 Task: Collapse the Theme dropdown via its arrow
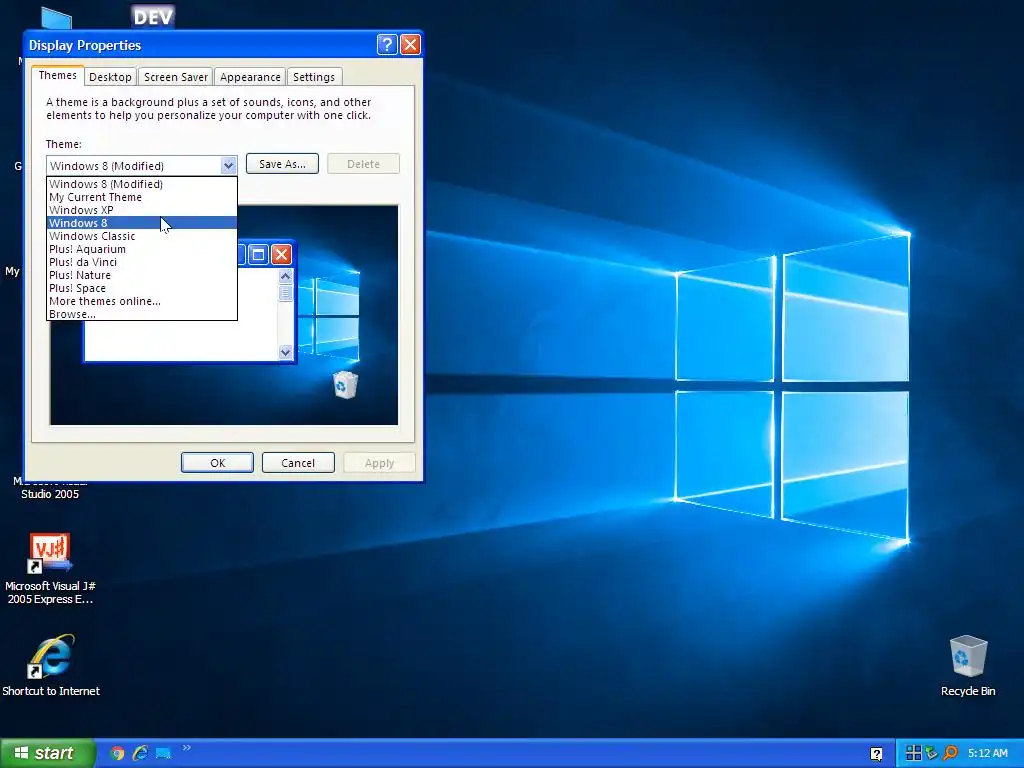(x=228, y=165)
